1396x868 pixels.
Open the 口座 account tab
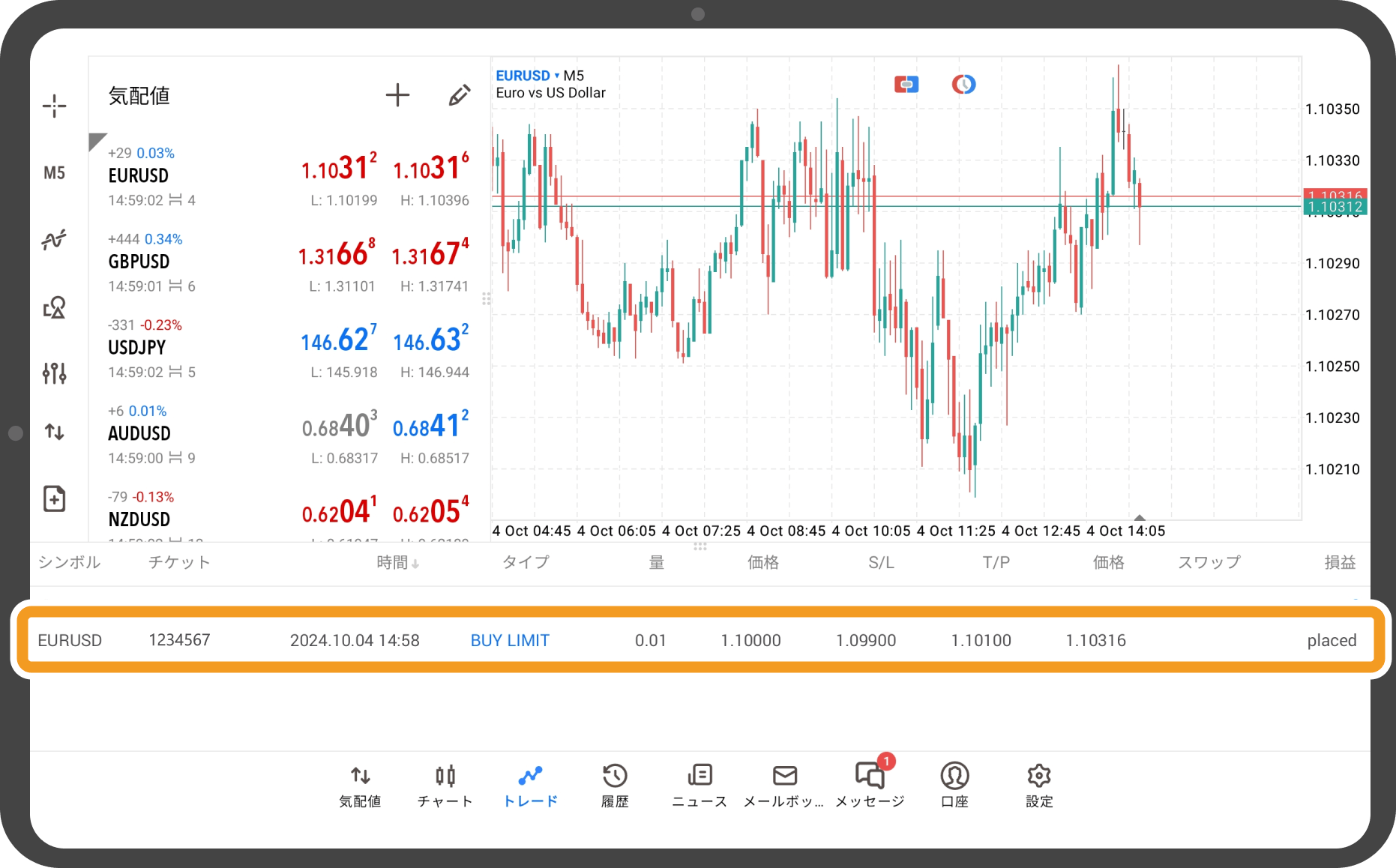point(954,786)
